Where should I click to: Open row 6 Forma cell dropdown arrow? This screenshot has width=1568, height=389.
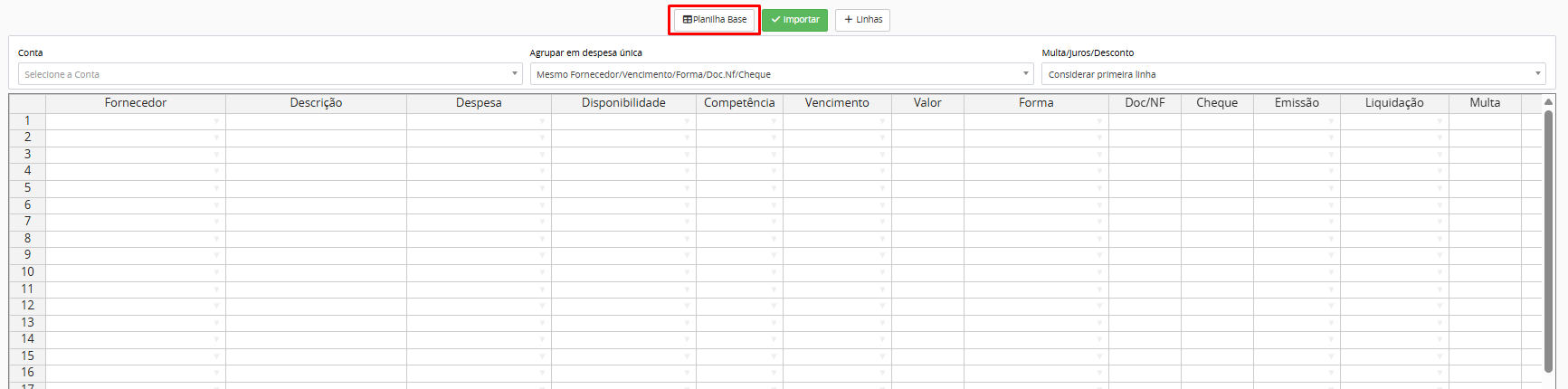coord(1099,205)
